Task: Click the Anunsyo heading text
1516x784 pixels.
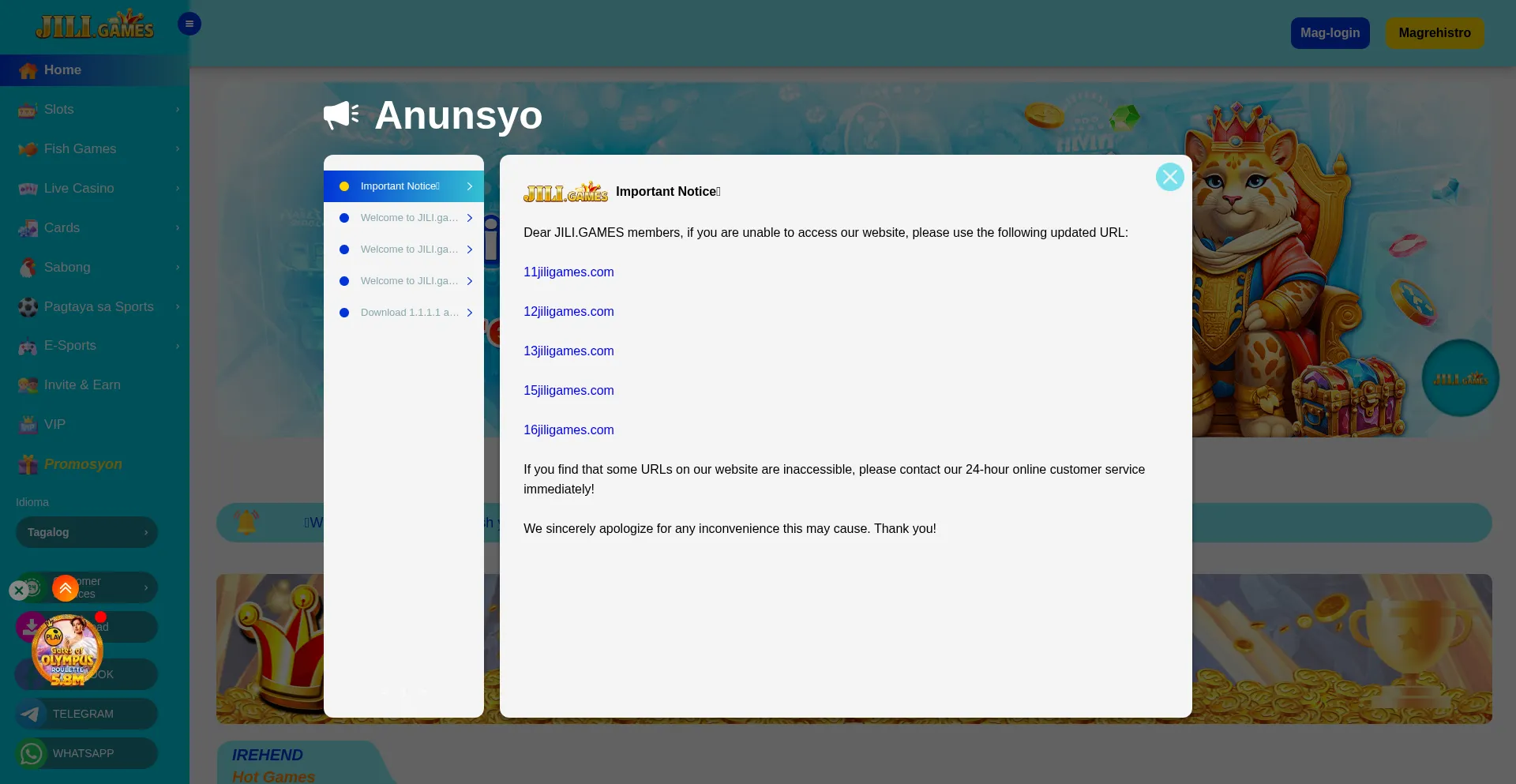Action: [458, 115]
